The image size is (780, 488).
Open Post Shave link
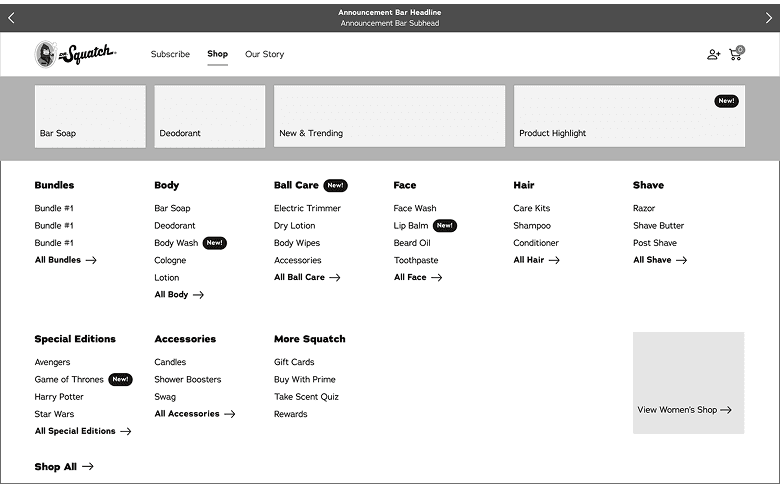655,243
